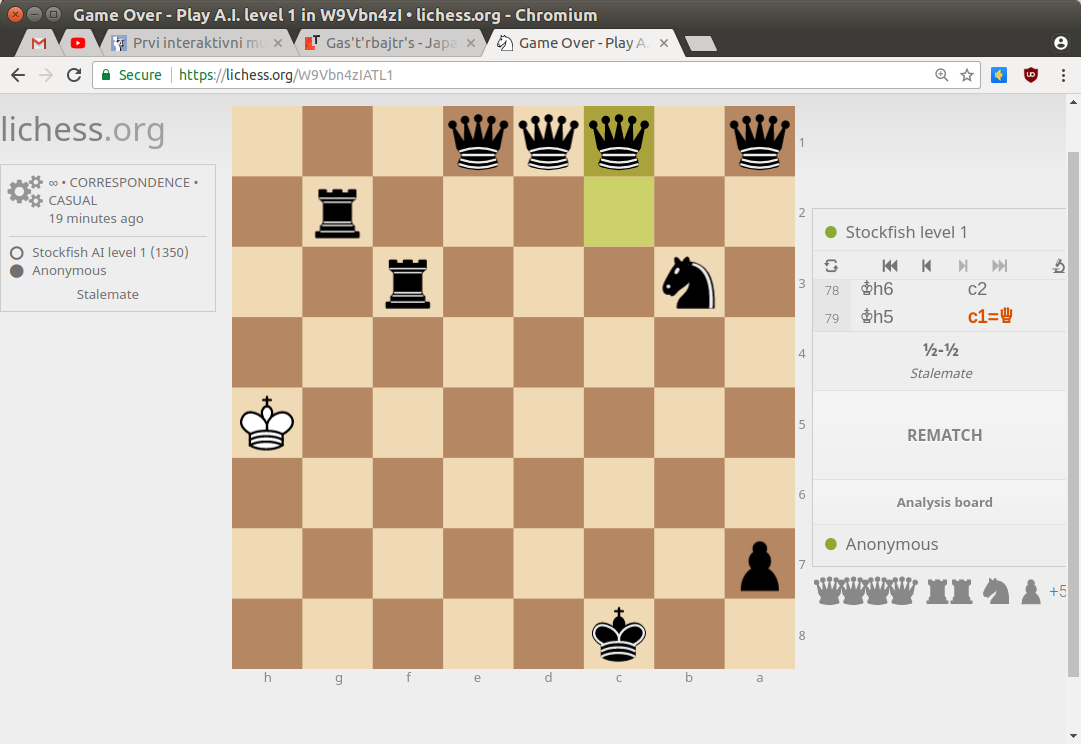Jump to first move
The image size is (1081, 744).
(x=890, y=265)
